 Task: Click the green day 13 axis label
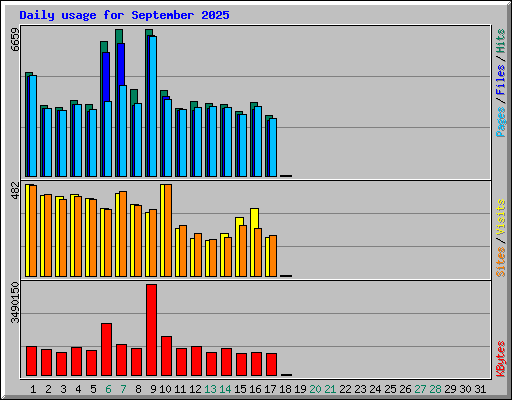click(210, 389)
